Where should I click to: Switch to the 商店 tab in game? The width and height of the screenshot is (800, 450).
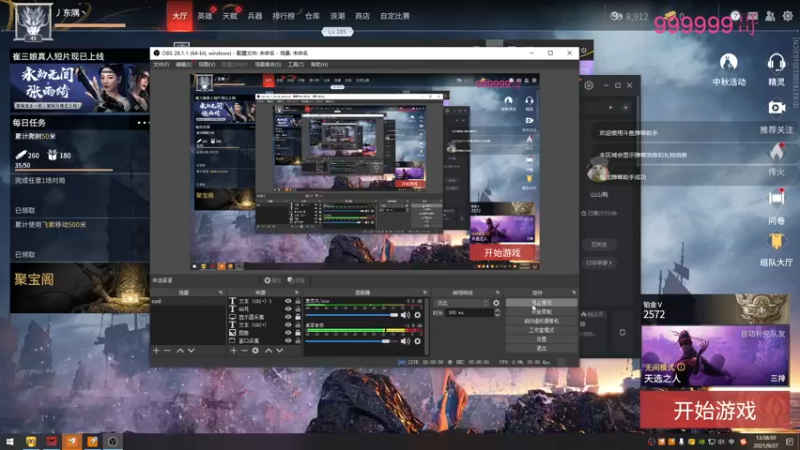click(x=362, y=16)
